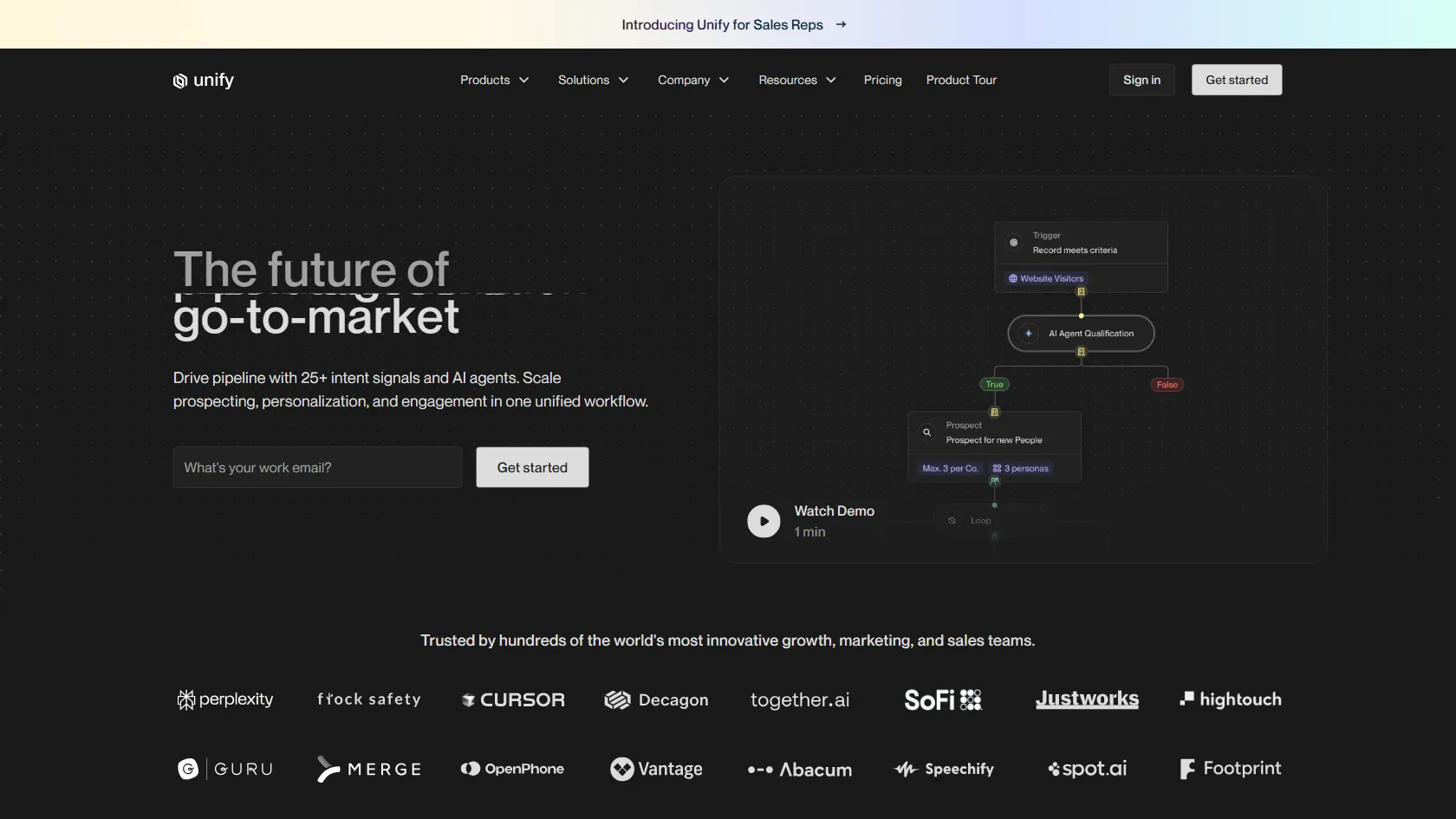Click the Perplexity logo

pyautogui.click(x=225, y=699)
